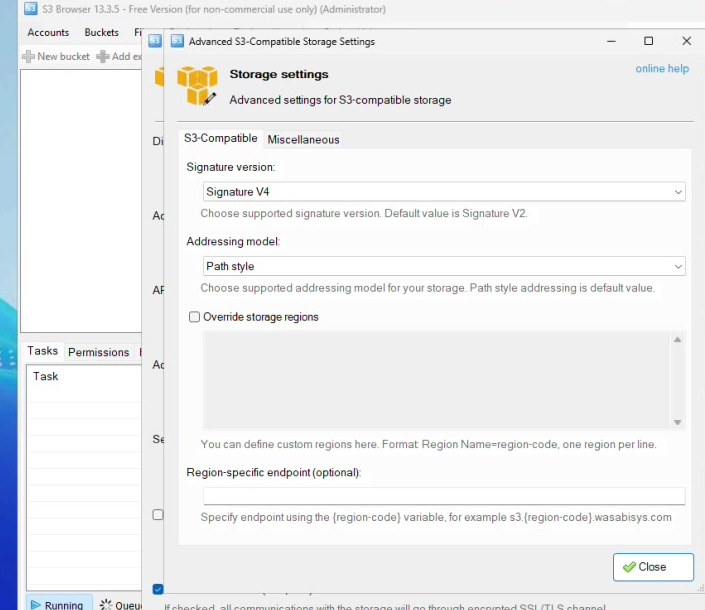
Task: Minimize the Advanced Settings dialog
Action: coord(611,41)
